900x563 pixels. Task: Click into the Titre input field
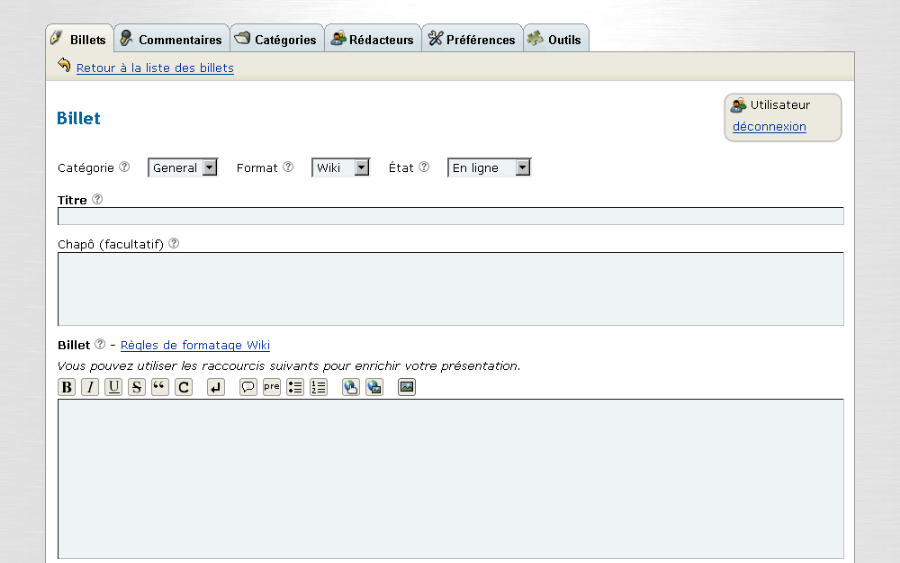(450, 216)
